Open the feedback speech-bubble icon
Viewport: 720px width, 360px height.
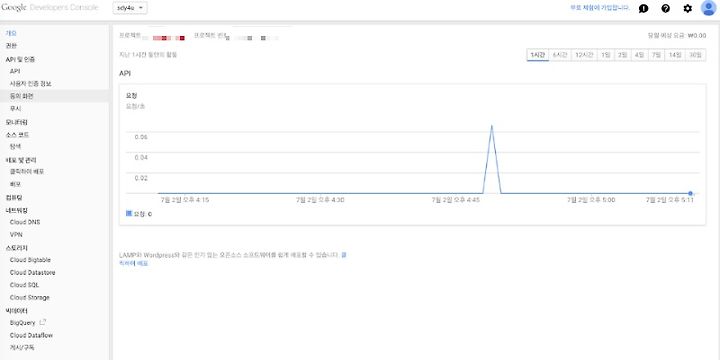[643, 8]
